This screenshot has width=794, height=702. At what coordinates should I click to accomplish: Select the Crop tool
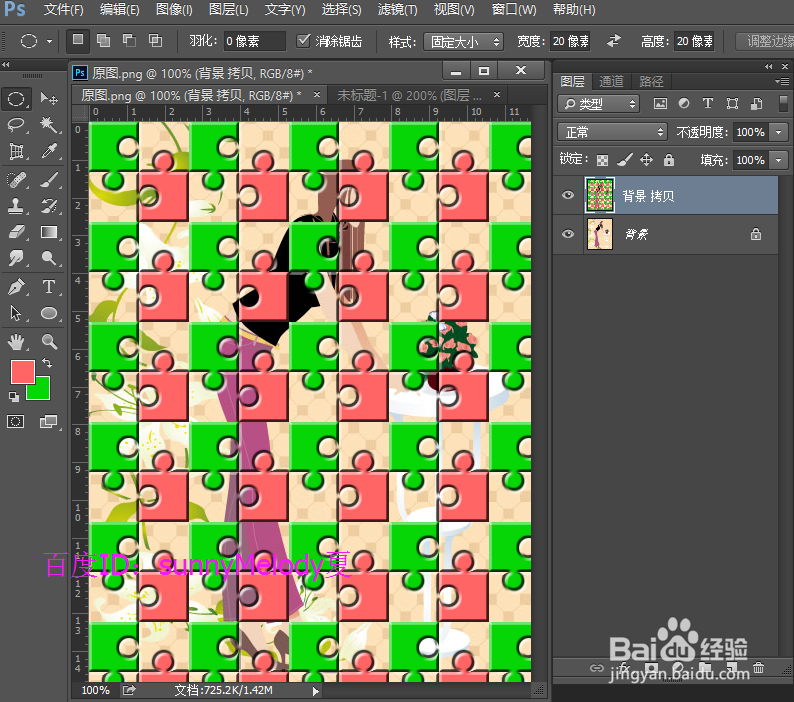tap(16, 150)
